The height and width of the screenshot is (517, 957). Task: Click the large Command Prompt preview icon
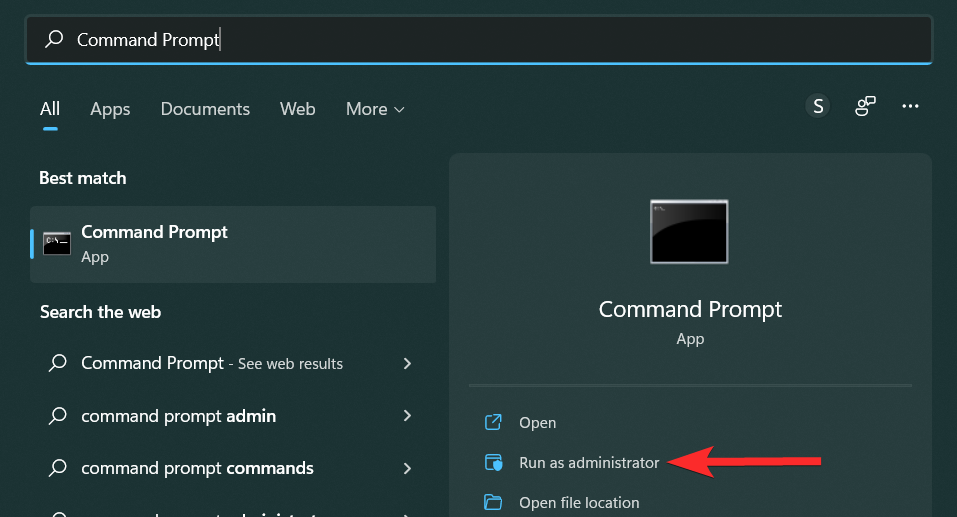[689, 231]
